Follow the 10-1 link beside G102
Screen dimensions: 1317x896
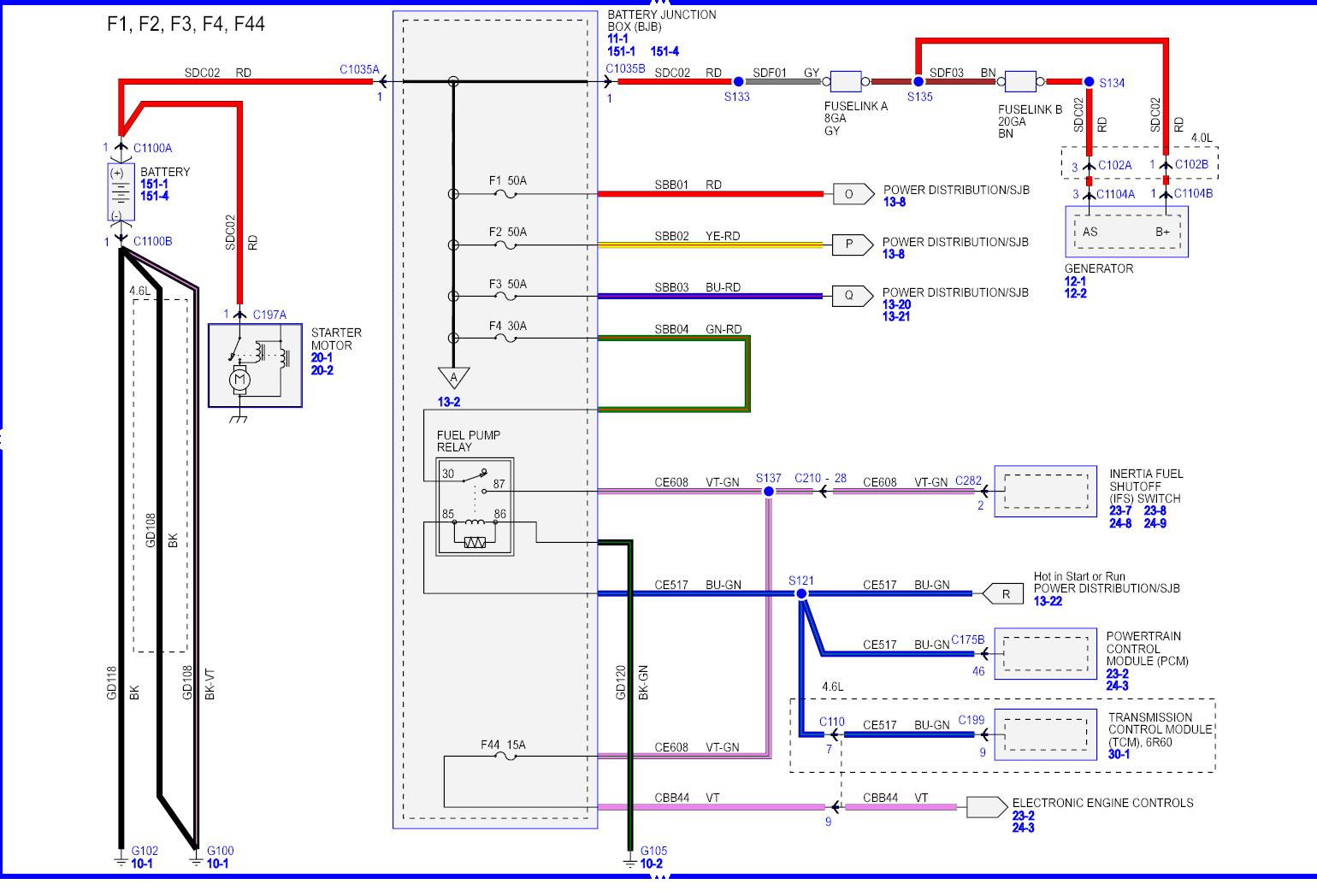pos(142,864)
